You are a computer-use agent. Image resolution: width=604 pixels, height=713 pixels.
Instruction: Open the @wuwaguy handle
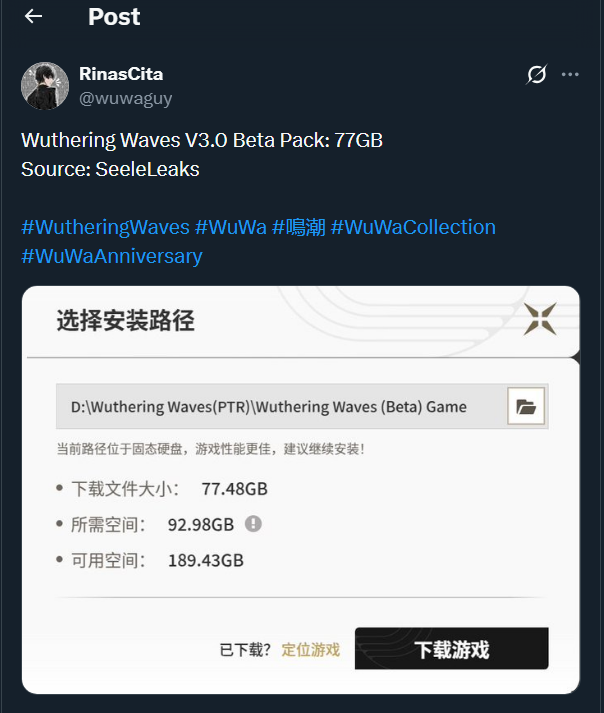[126, 98]
